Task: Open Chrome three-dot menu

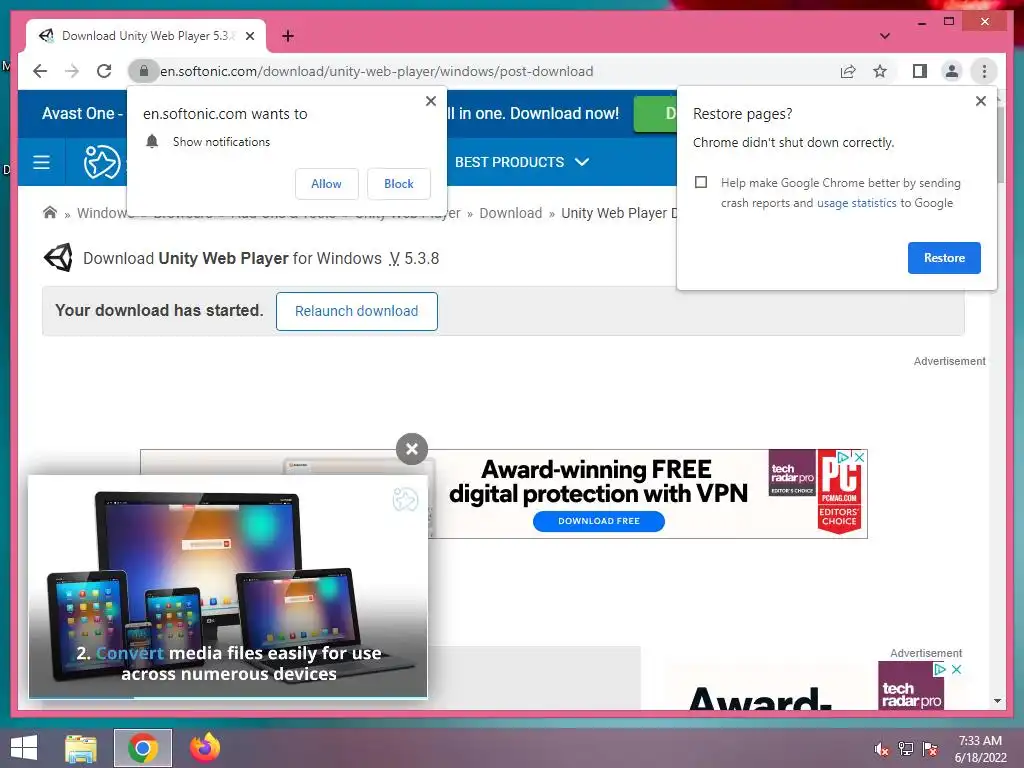Action: 984,71
